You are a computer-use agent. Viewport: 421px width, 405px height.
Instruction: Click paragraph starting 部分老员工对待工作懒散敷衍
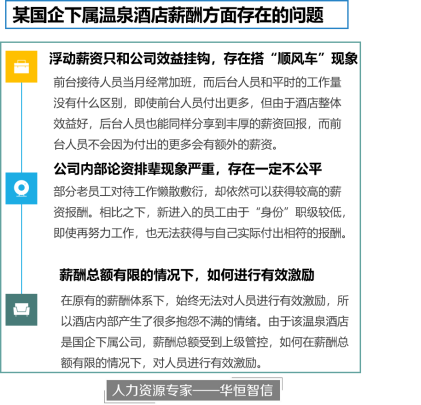click(x=200, y=212)
